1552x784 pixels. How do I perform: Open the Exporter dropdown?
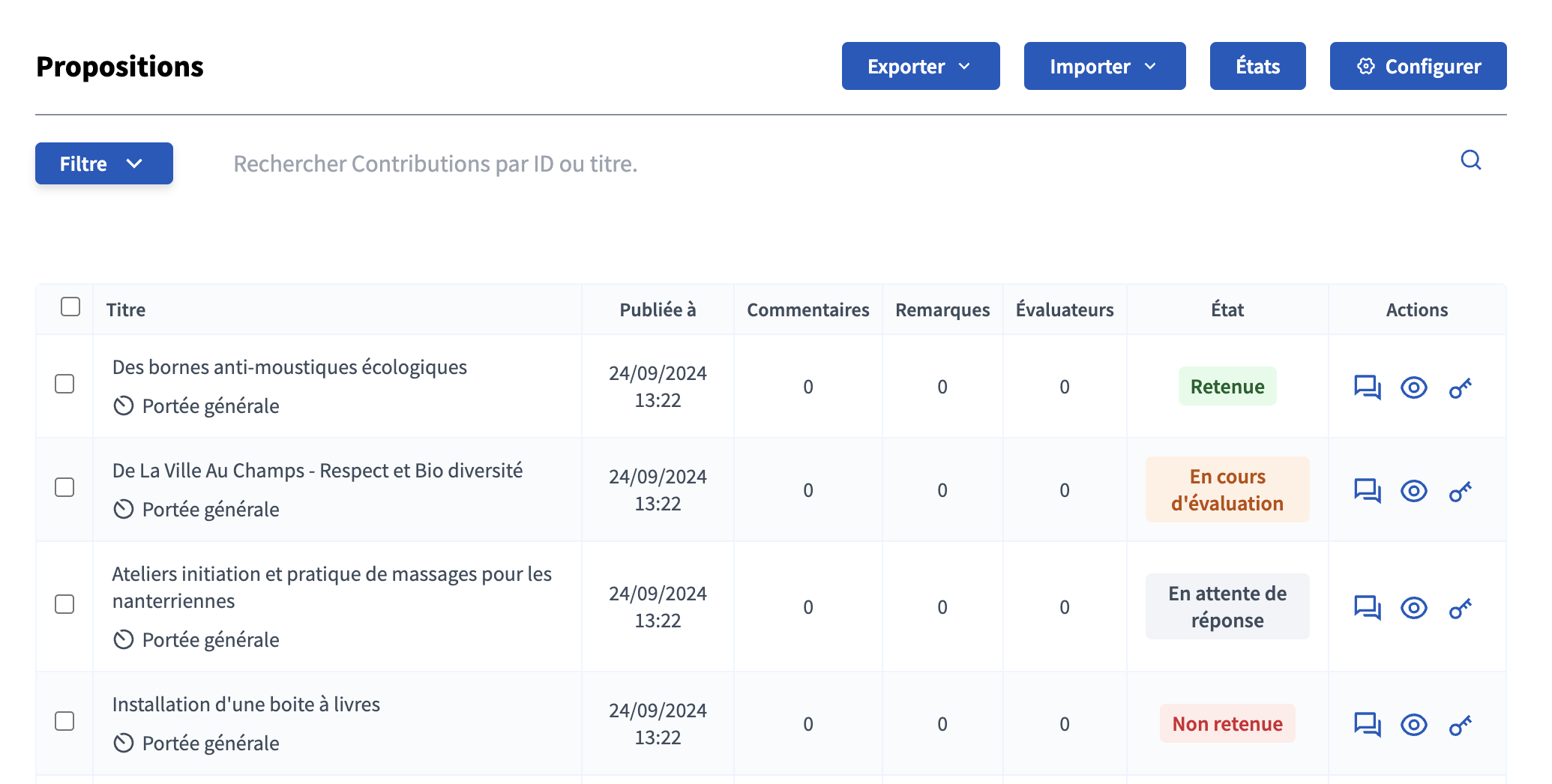coord(921,66)
